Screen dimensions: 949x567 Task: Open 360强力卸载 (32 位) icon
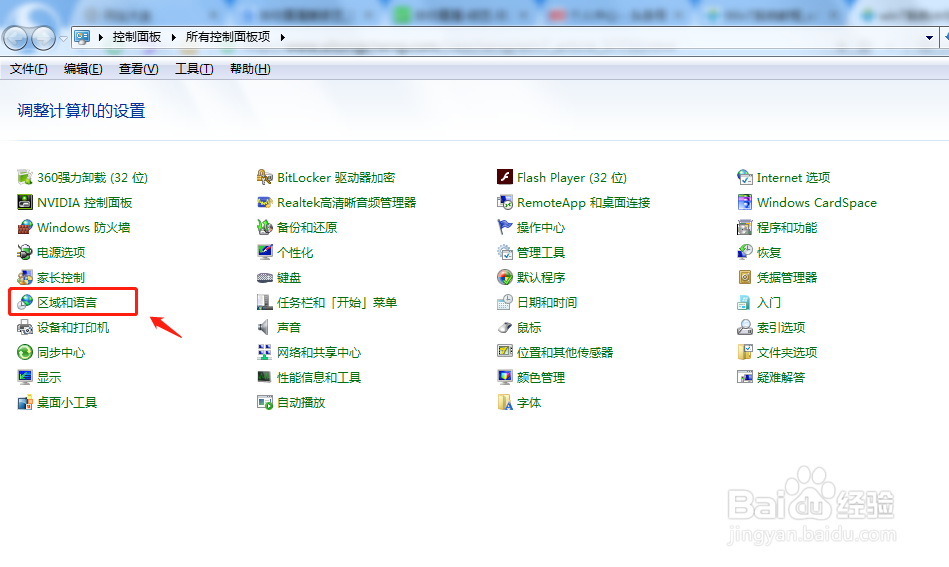pos(25,177)
